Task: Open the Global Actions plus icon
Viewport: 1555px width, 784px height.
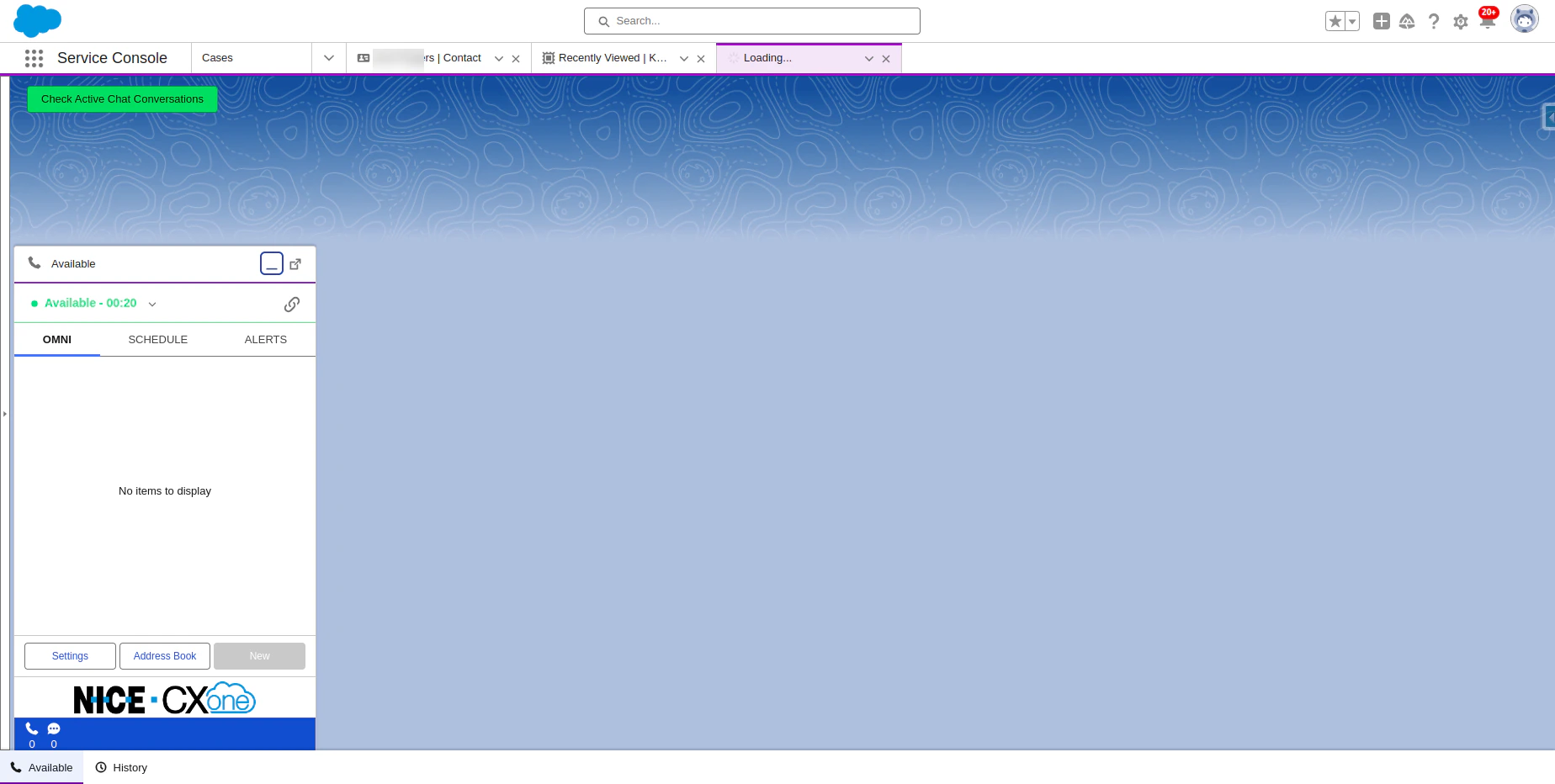Action: 1381,21
